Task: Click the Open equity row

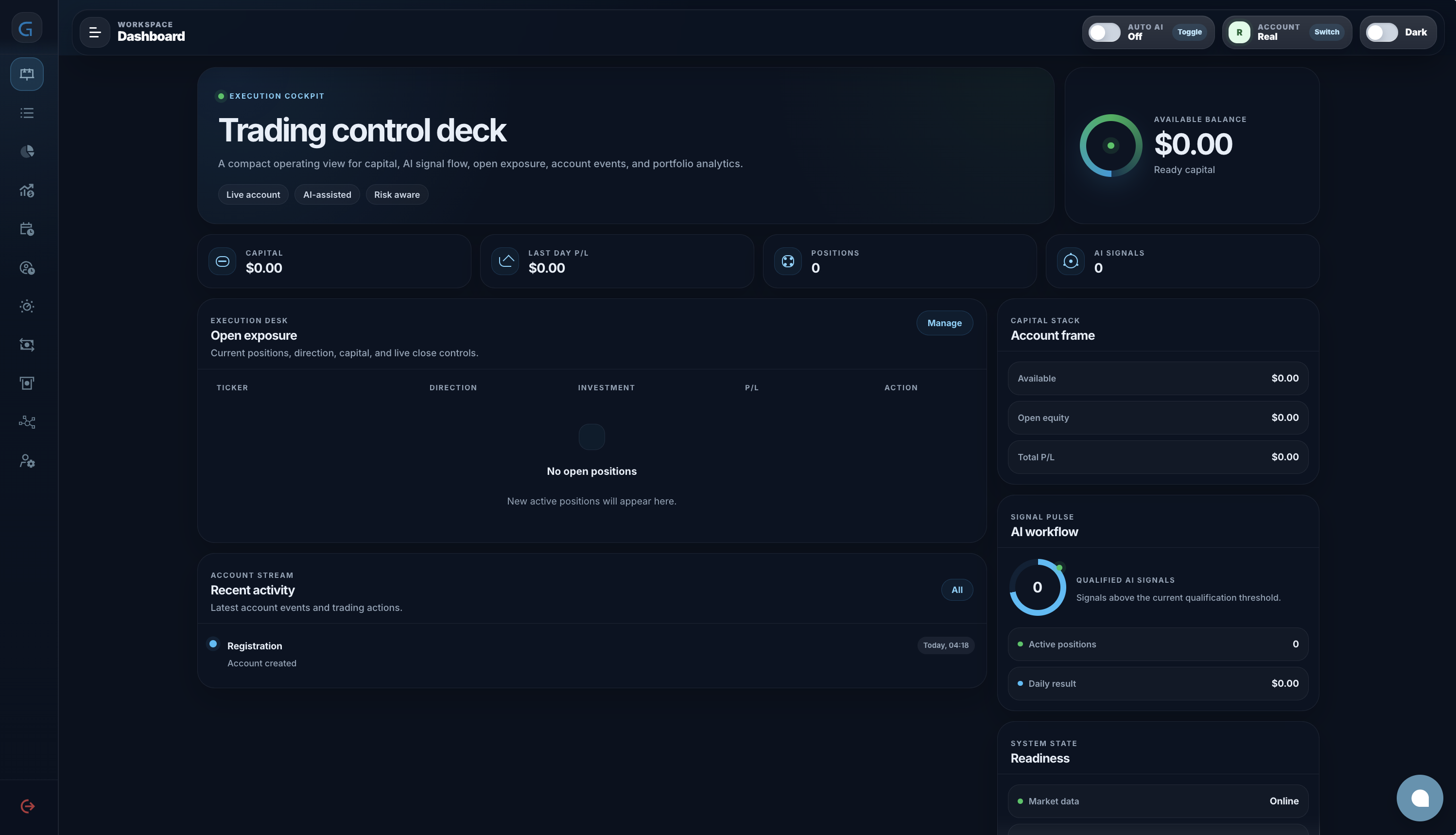Action: click(x=1158, y=417)
